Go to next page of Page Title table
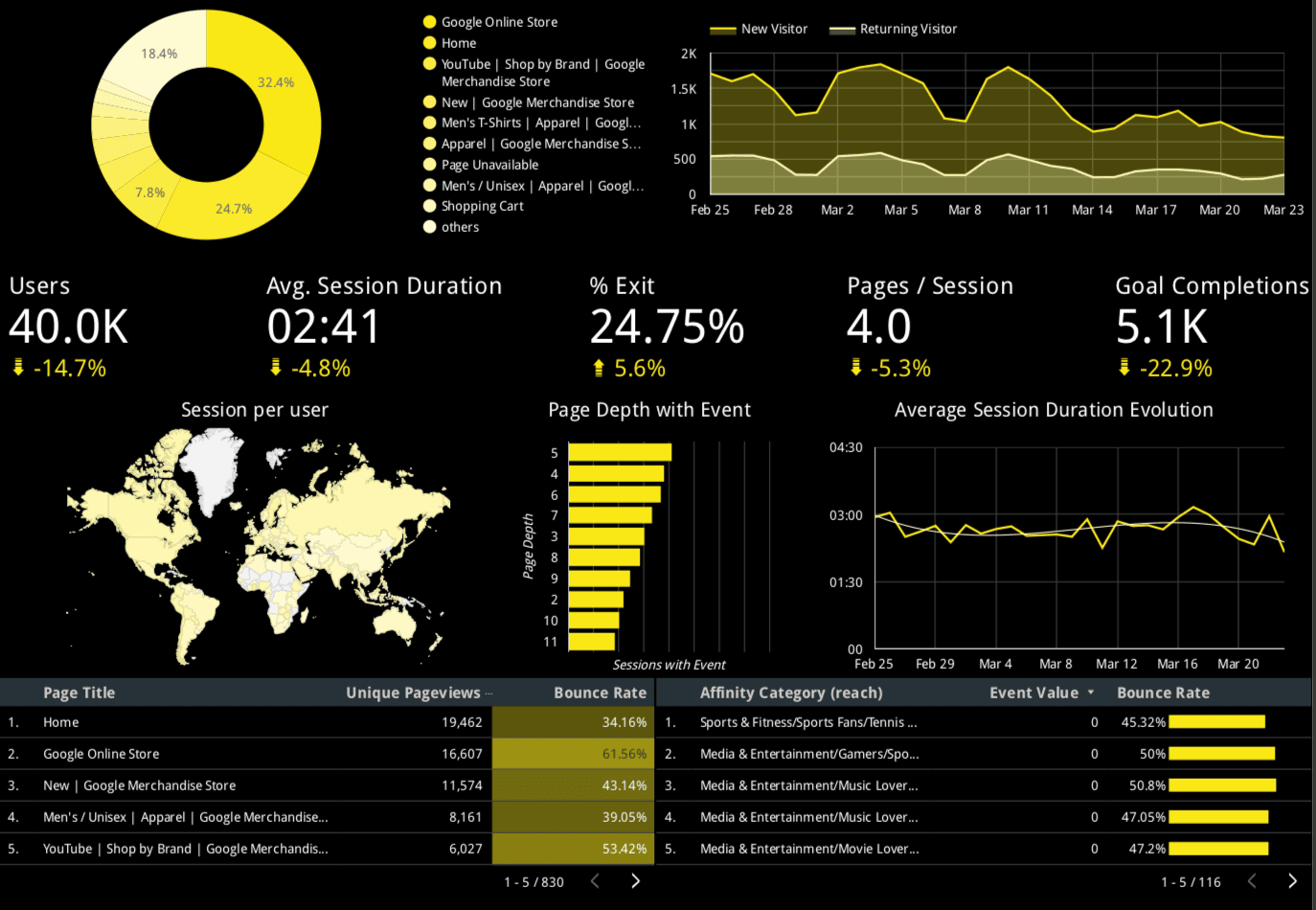Image resolution: width=1316 pixels, height=910 pixels. pos(635,880)
